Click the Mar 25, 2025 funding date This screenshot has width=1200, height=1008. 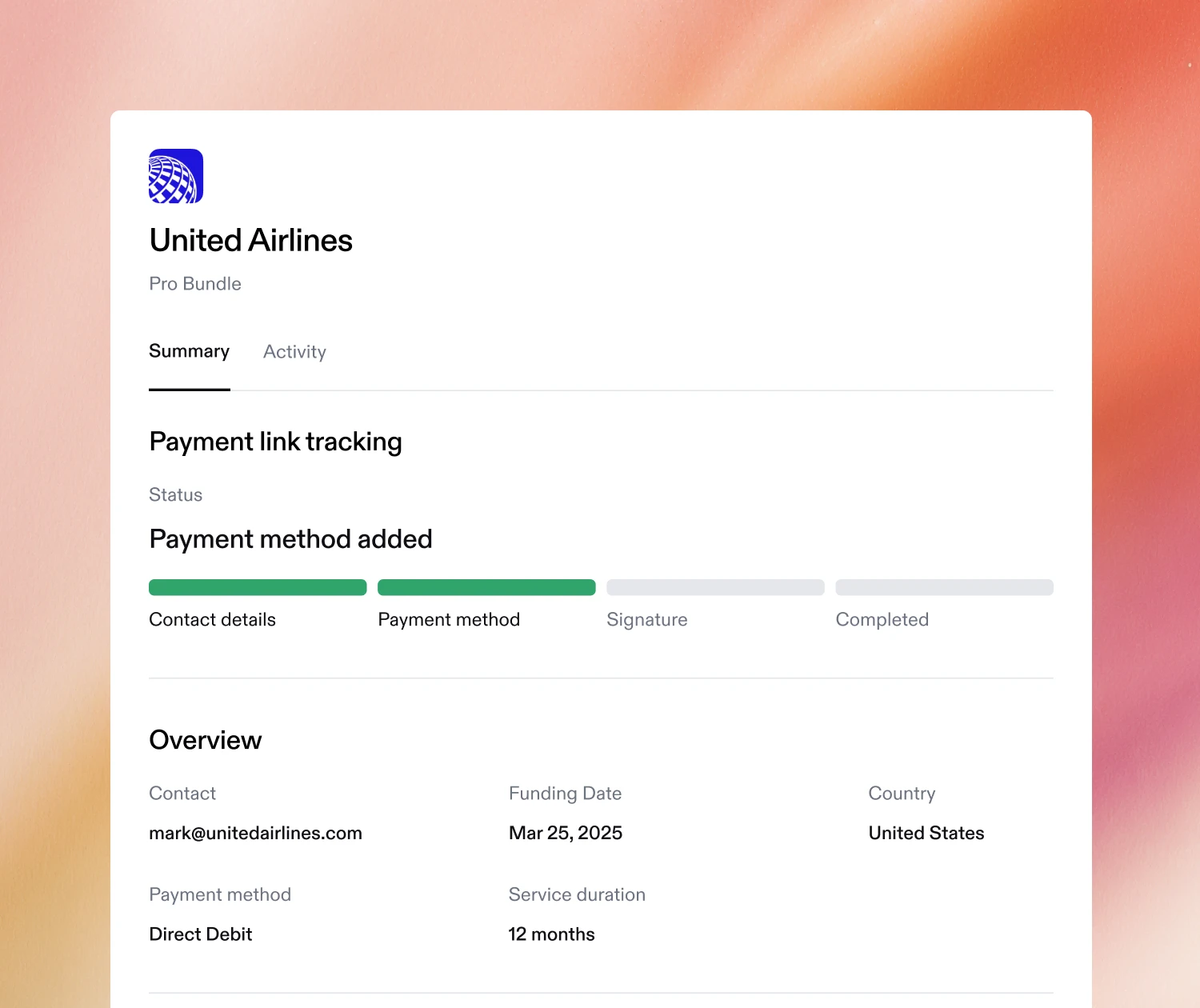coord(566,833)
